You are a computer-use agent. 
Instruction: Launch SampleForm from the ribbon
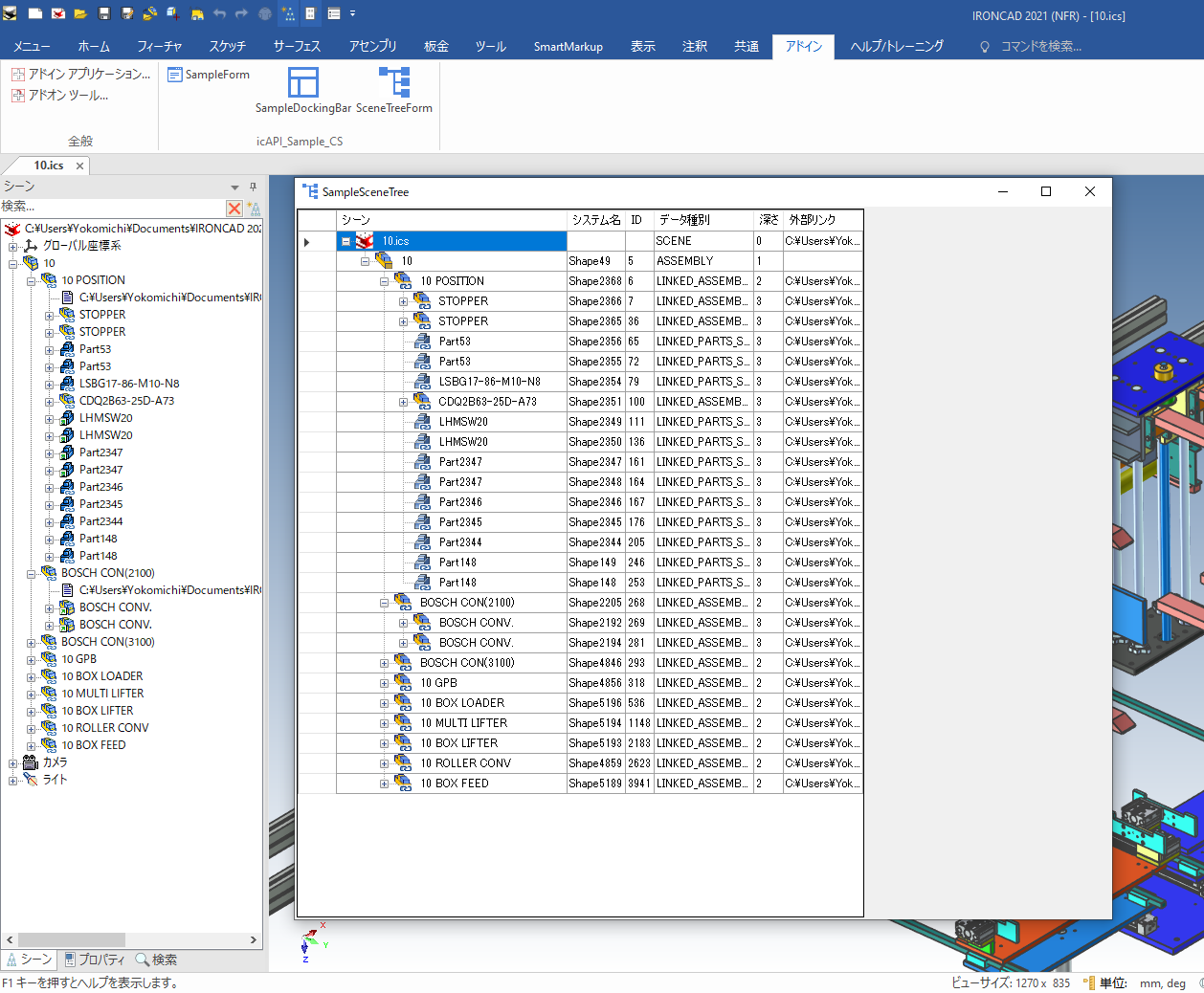[x=209, y=75]
